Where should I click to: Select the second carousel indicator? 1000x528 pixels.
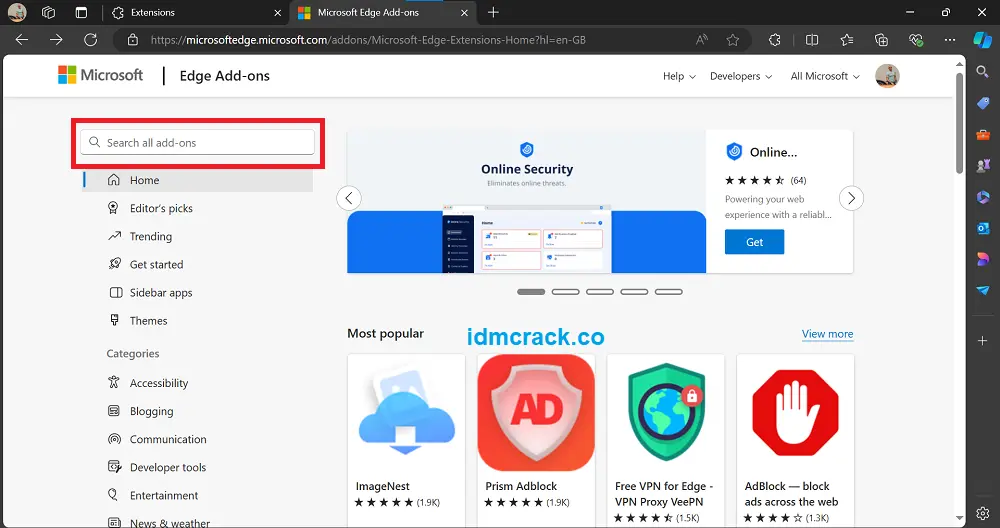point(566,292)
